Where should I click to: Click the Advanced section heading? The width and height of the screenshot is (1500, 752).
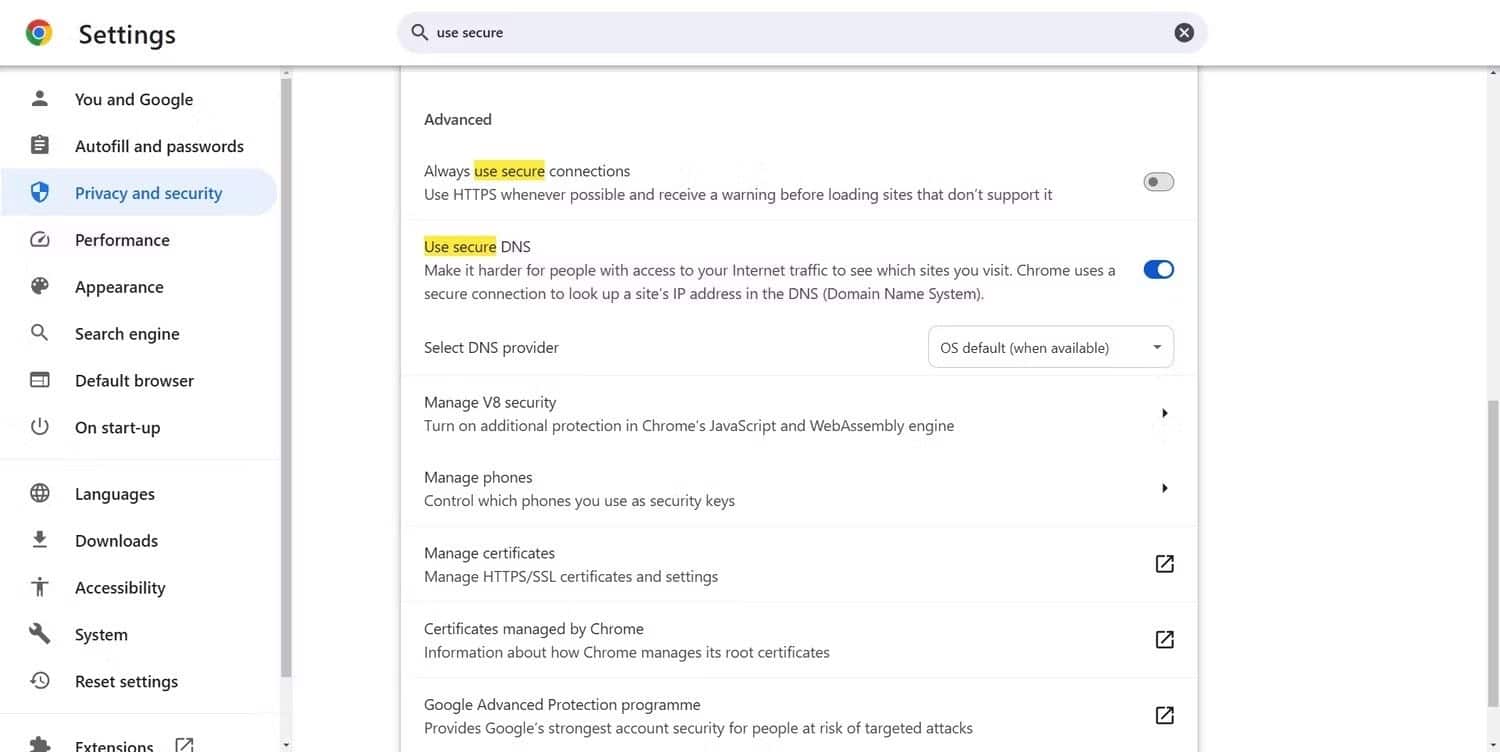pos(458,119)
